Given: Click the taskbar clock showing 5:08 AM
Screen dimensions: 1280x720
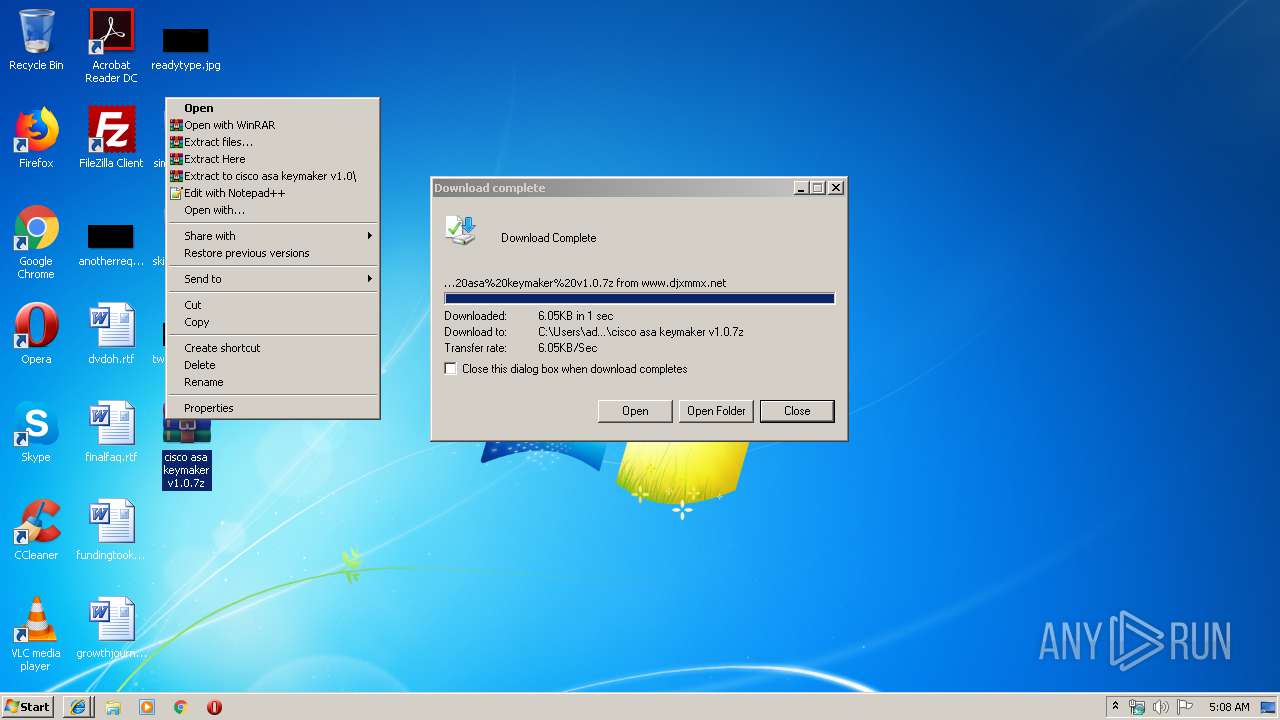Looking at the screenshot, I should point(1229,707).
